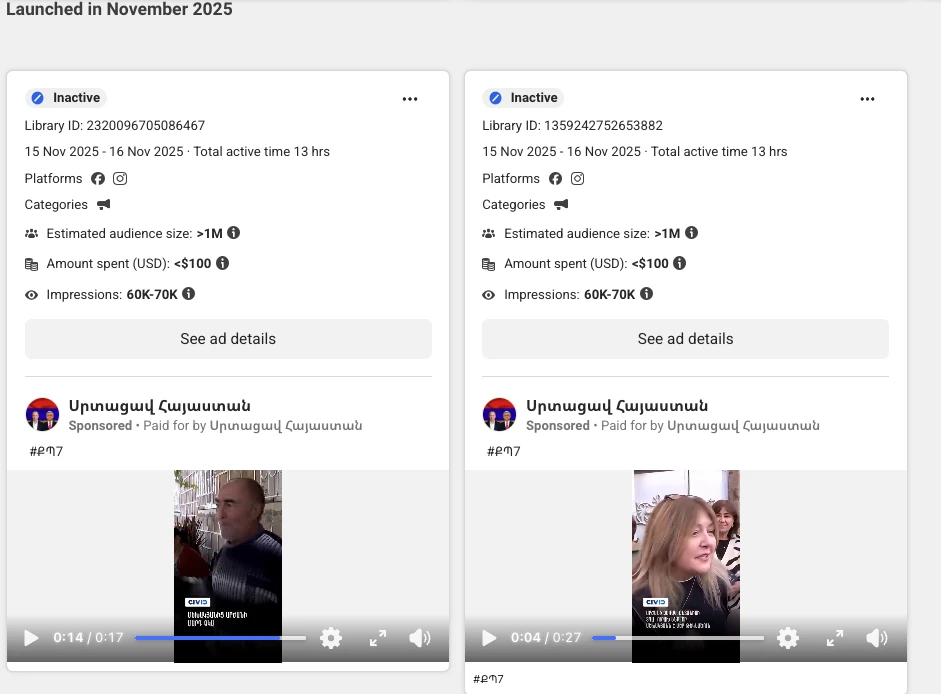This screenshot has height=694, width=941.
Task: Click right ad date range text
Action: tap(562, 151)
